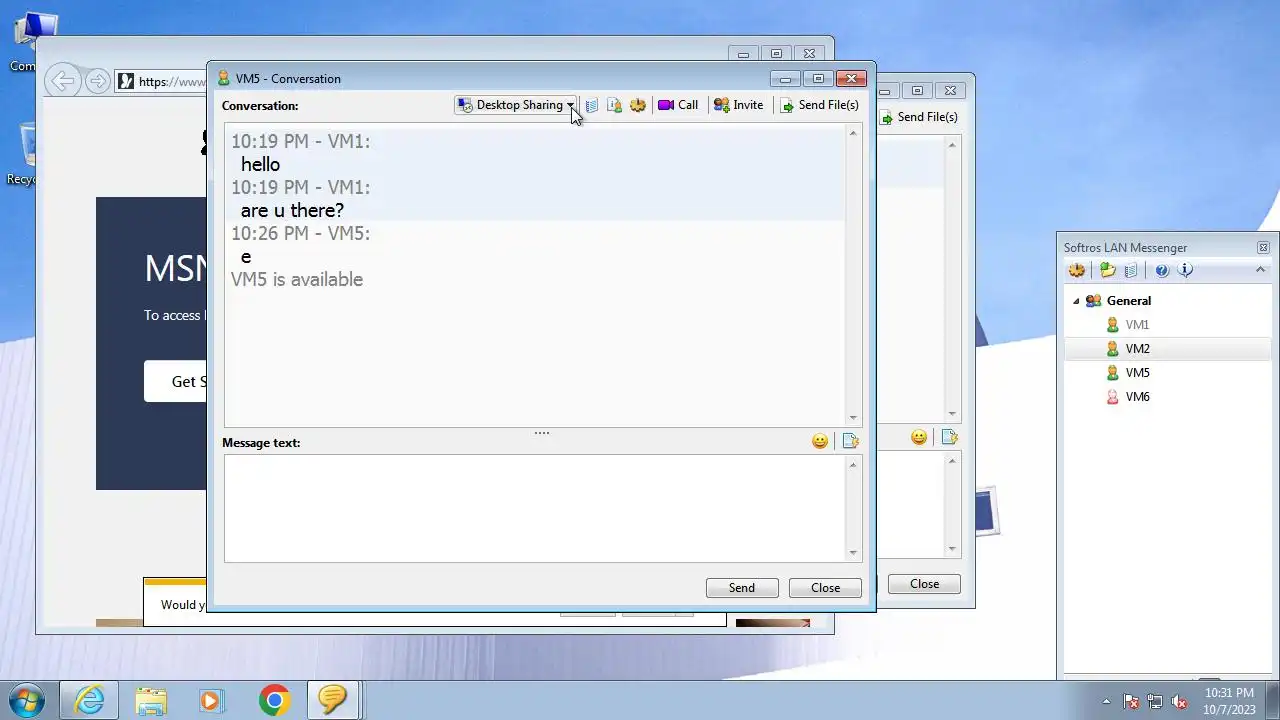Collapse Softros Messenger toolbar with chevron
The width and height of the screenshot is (1280, 720).
1260,270
